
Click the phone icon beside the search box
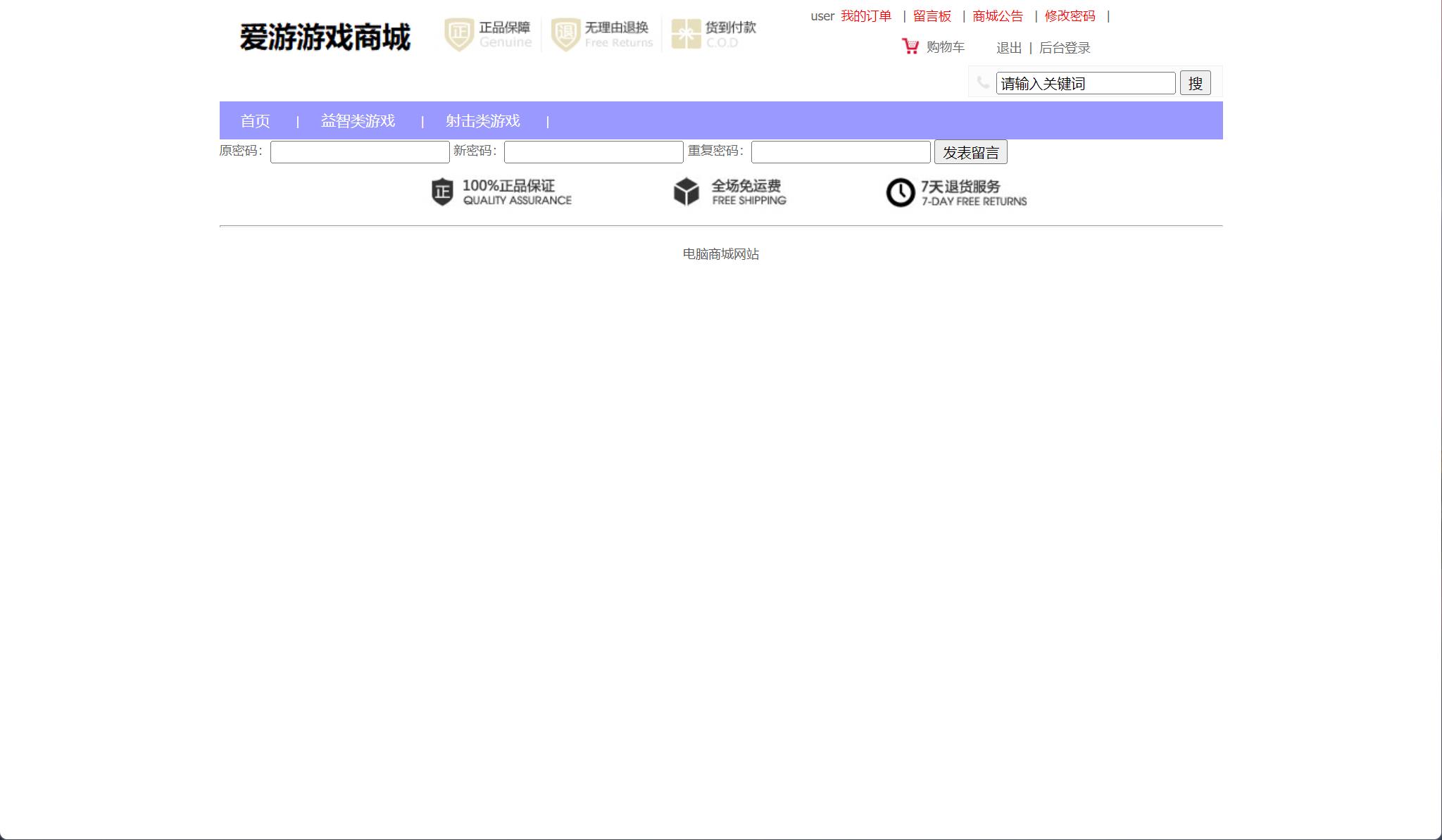[983, 82]
